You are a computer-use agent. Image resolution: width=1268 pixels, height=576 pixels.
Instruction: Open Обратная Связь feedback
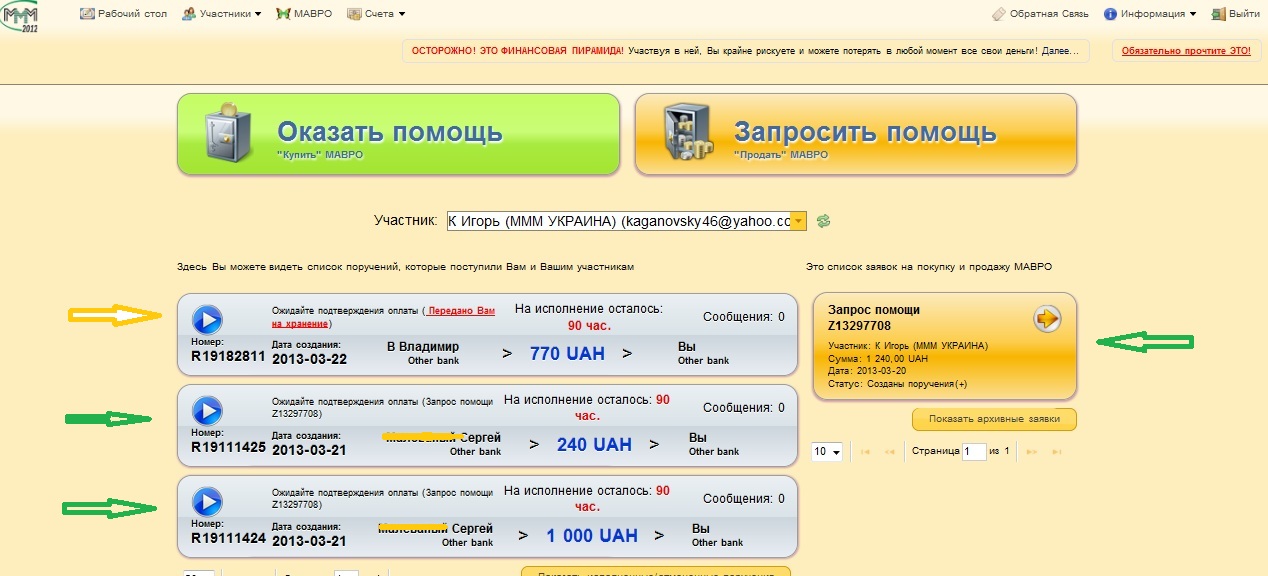tap(1040, 14)
